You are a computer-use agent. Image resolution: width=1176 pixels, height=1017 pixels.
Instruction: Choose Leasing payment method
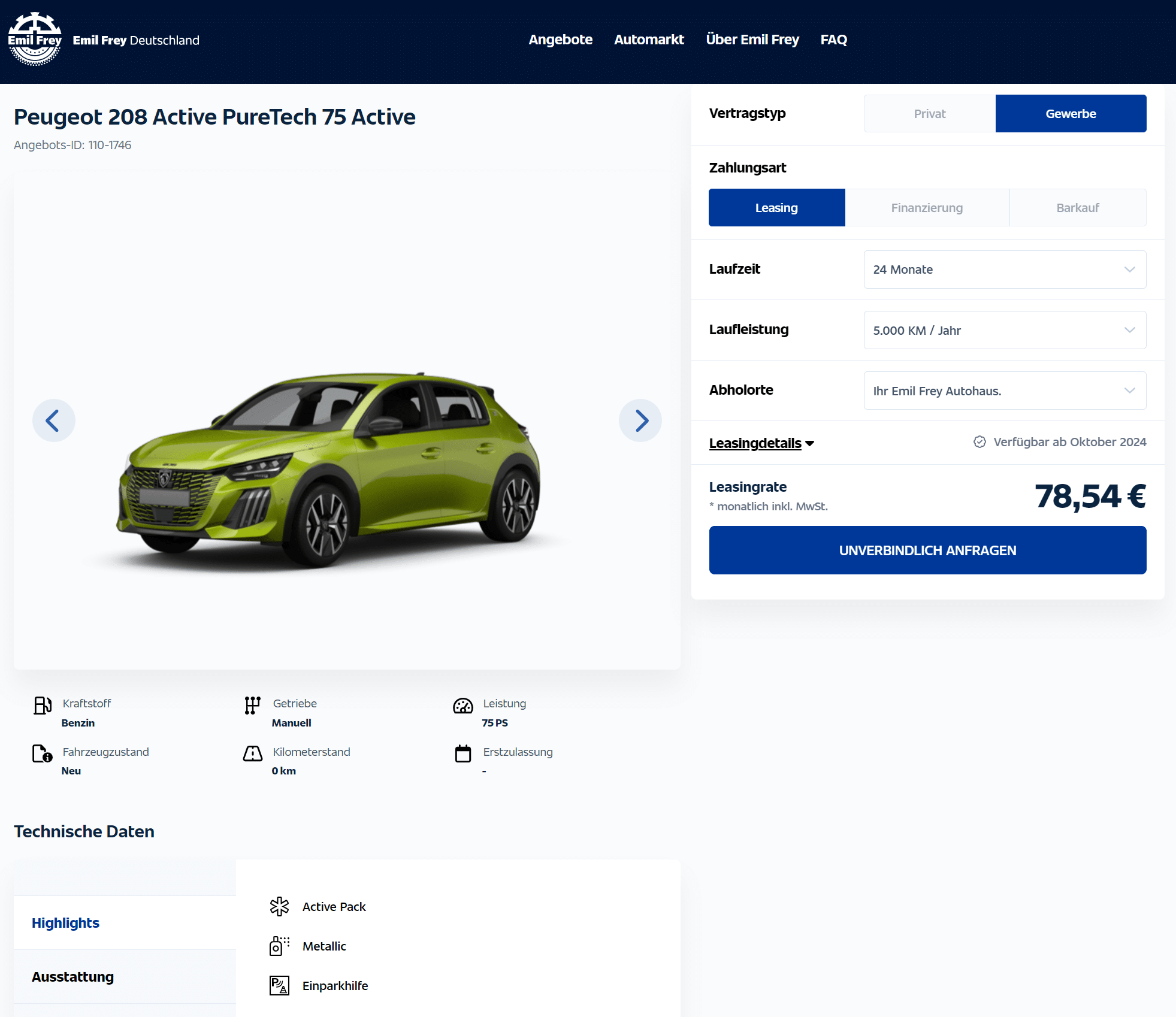click(x=777, y=208)
